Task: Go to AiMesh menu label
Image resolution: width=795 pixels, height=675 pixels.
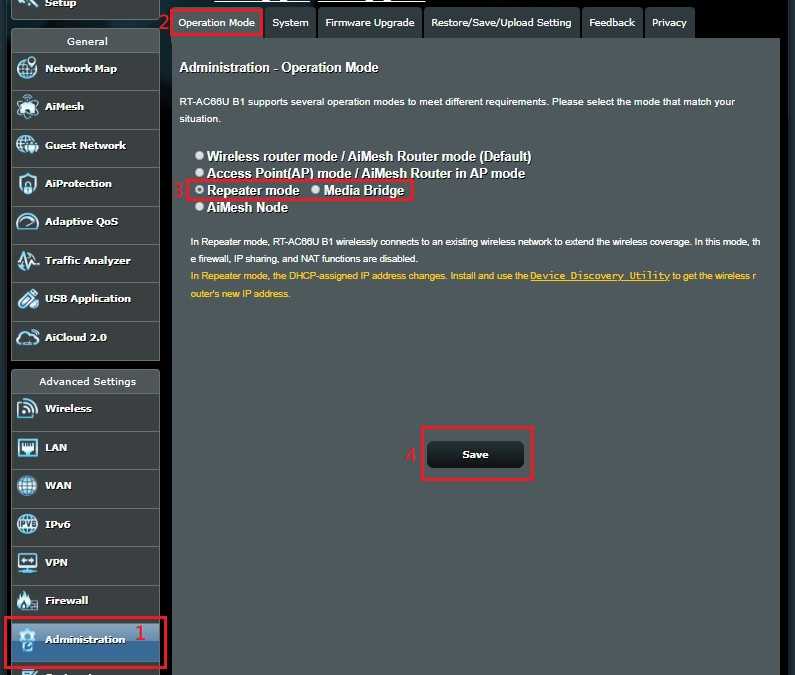Action: pyautogui.click(x=64, y=106)
